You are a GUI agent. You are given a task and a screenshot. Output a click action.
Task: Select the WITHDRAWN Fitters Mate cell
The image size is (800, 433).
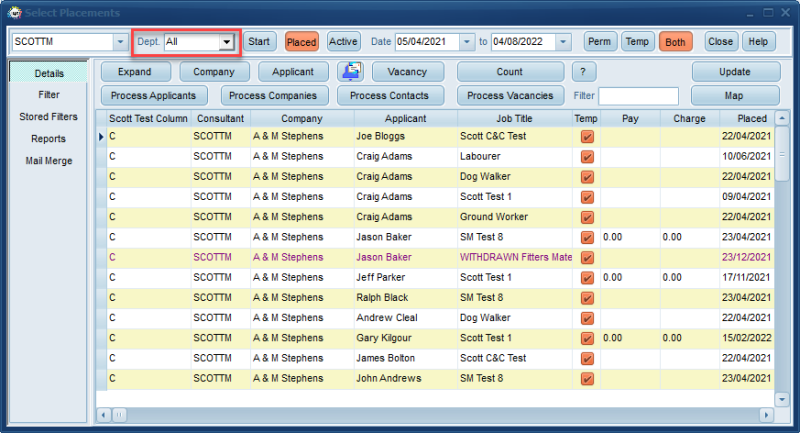click(x=515, y=257)
